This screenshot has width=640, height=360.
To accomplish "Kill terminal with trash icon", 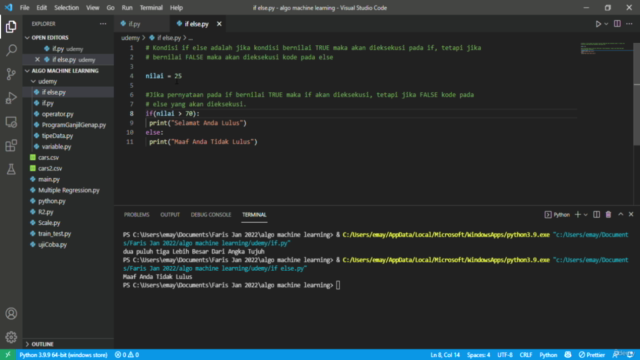I will 608,215.
